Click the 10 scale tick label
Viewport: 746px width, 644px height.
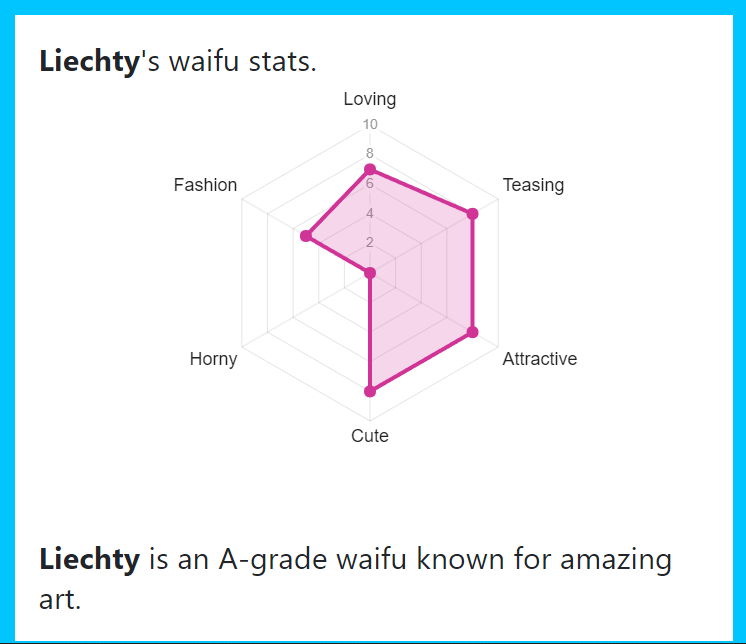tap(370, 124)
